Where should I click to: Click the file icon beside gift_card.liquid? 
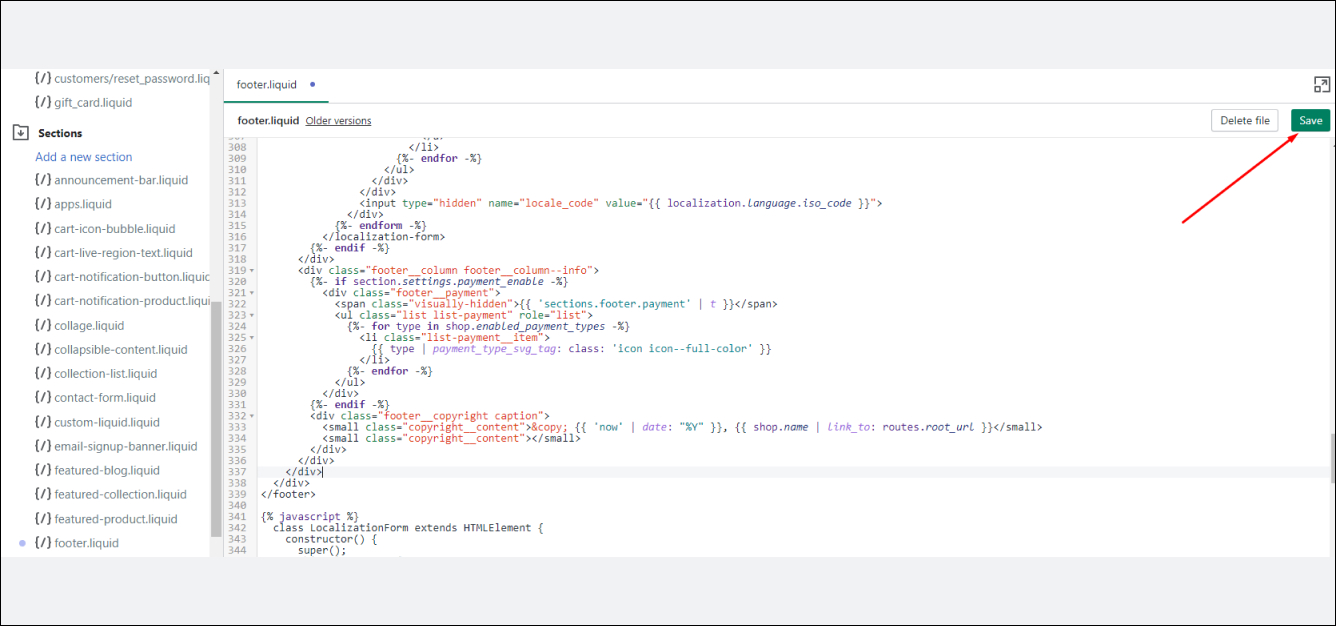42,102
